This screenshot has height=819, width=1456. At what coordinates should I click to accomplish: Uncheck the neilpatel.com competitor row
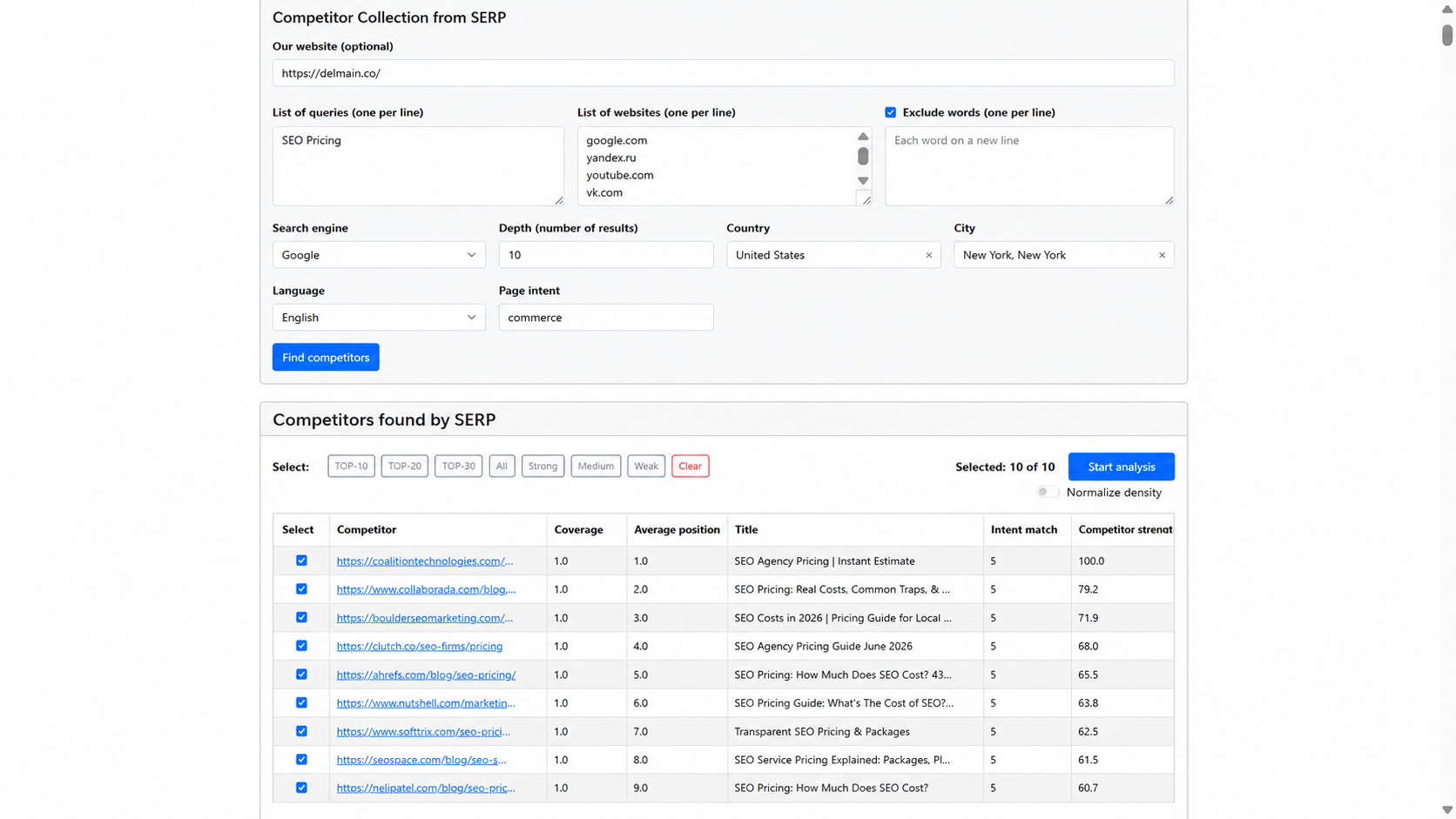click(x=301, y=788)
